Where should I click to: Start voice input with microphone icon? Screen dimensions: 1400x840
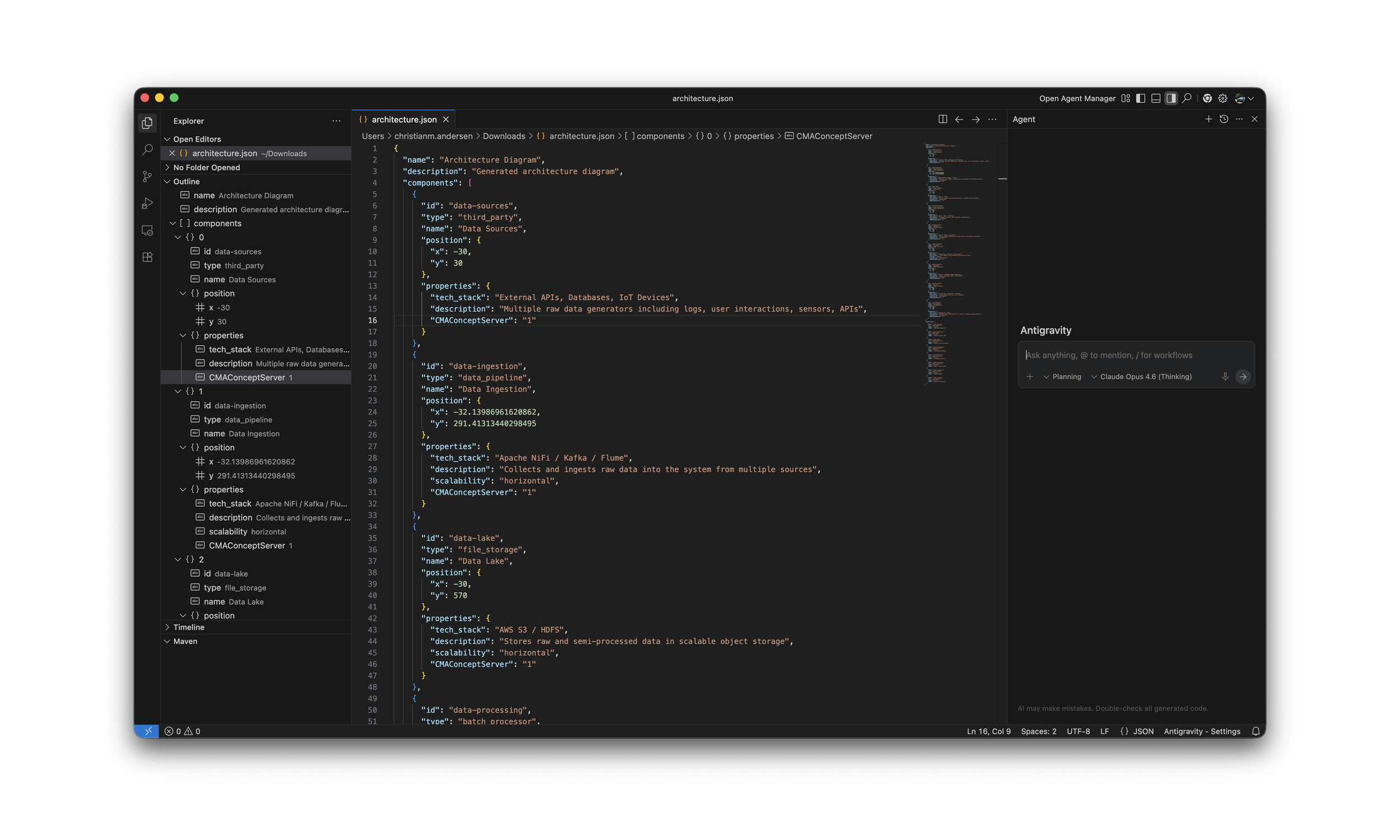tap(1225, 376)
